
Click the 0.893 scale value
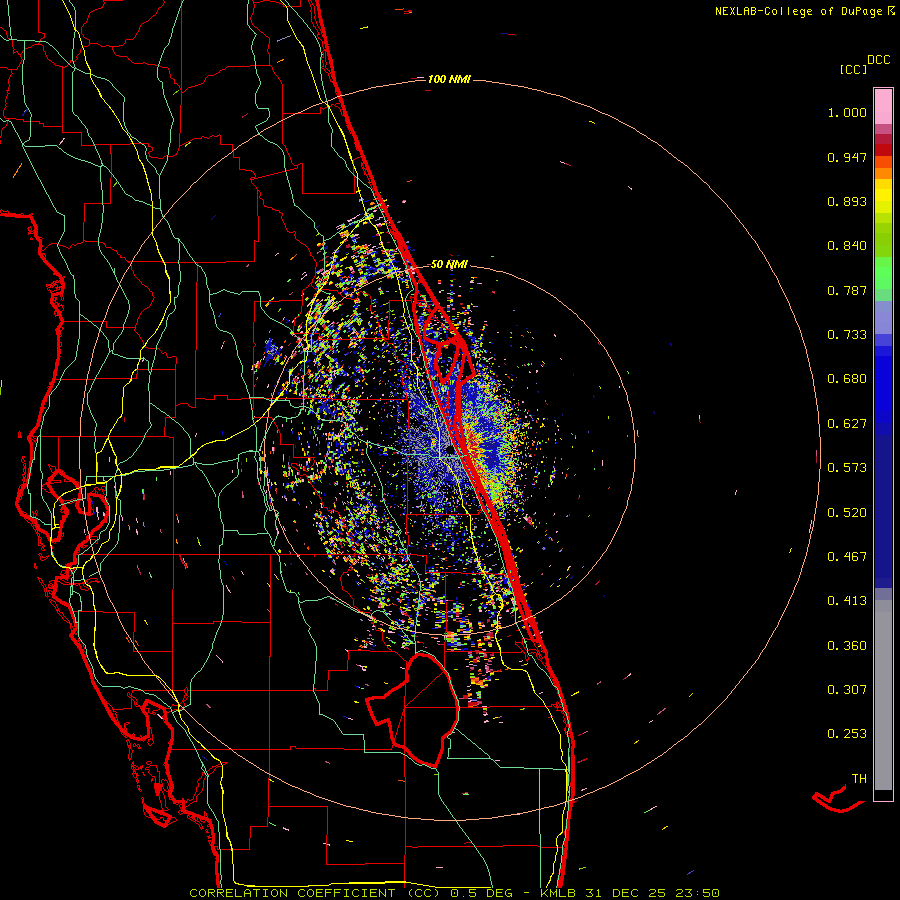(x=847, y=201)
